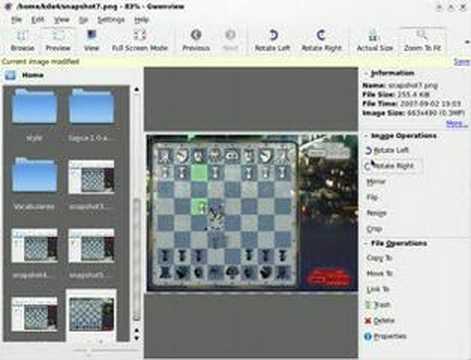Collapse the Information panel section

point(366,73)
